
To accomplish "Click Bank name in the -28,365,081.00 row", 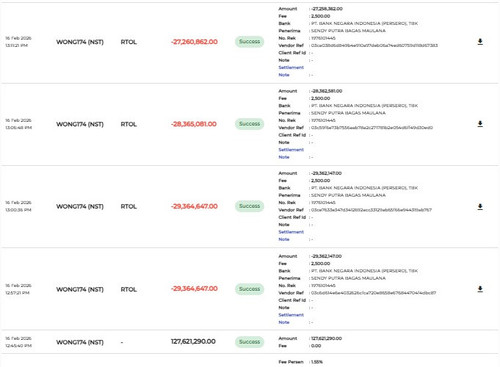I will [x=364, y=106].
